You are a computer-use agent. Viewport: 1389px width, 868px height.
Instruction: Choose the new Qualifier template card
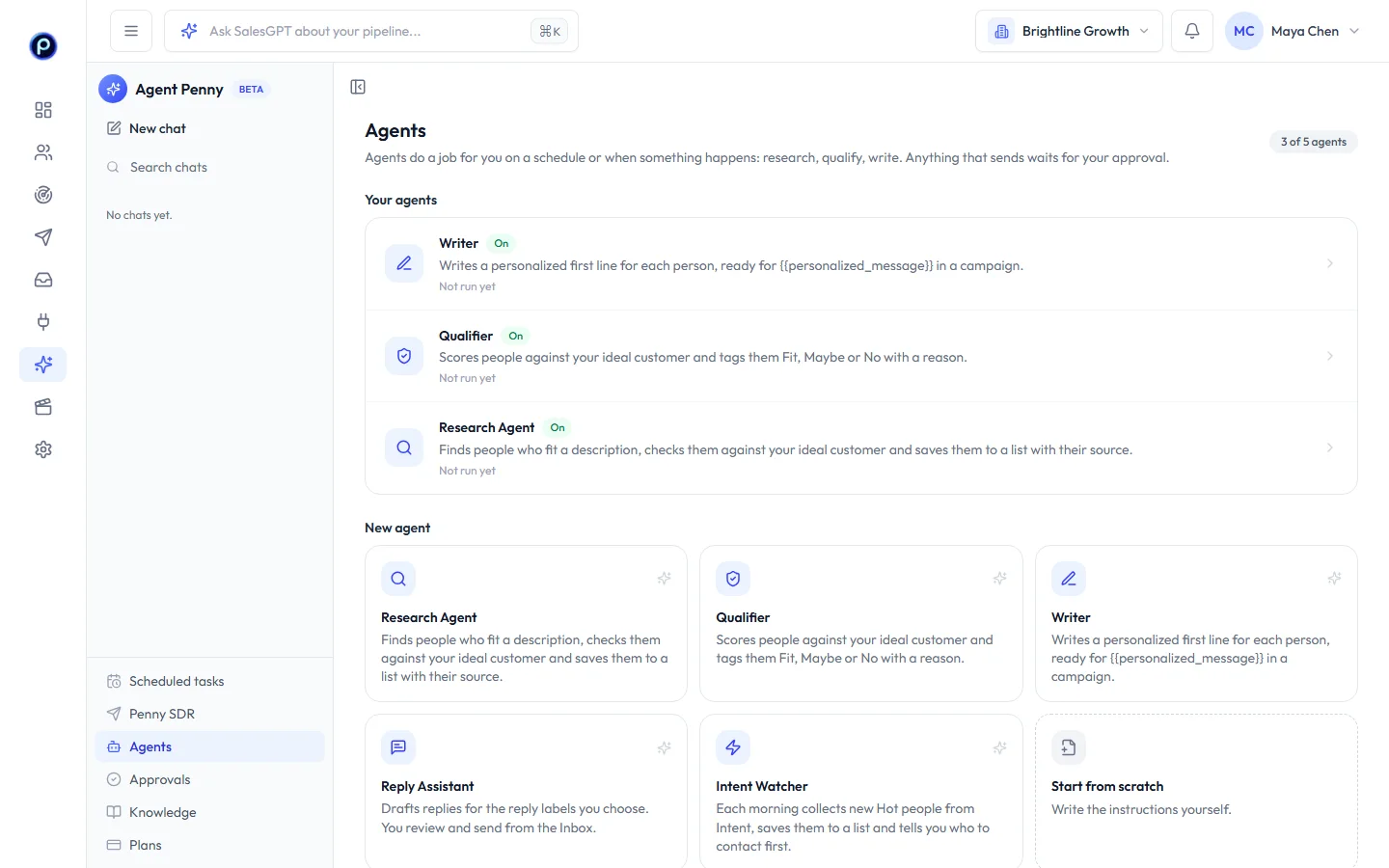860,624
